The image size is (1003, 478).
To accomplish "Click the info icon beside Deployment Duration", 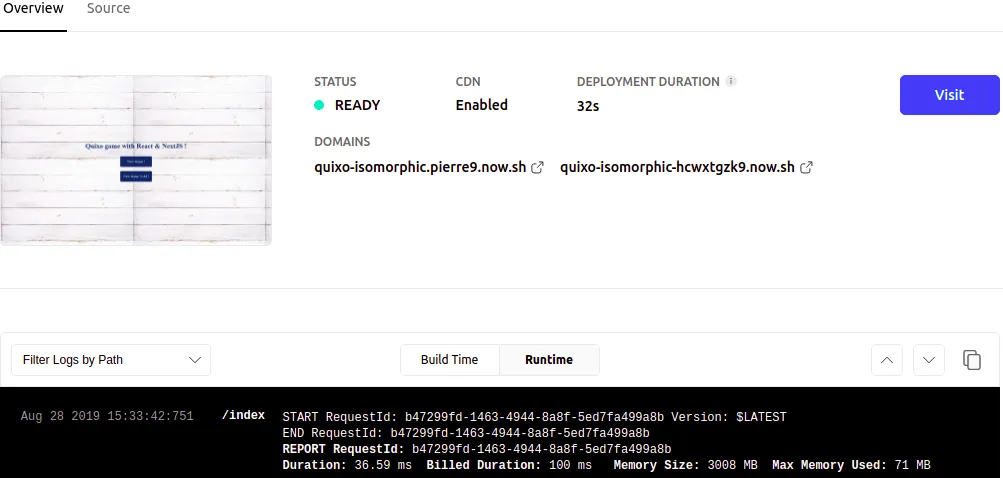I will click(731, 81).
